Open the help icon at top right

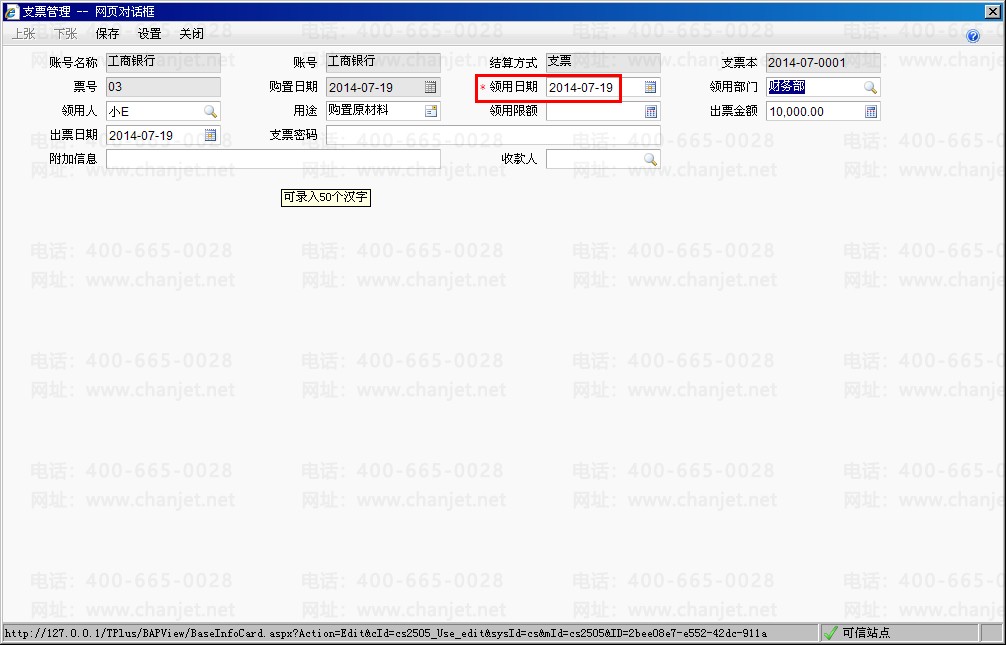coord(973,37)
